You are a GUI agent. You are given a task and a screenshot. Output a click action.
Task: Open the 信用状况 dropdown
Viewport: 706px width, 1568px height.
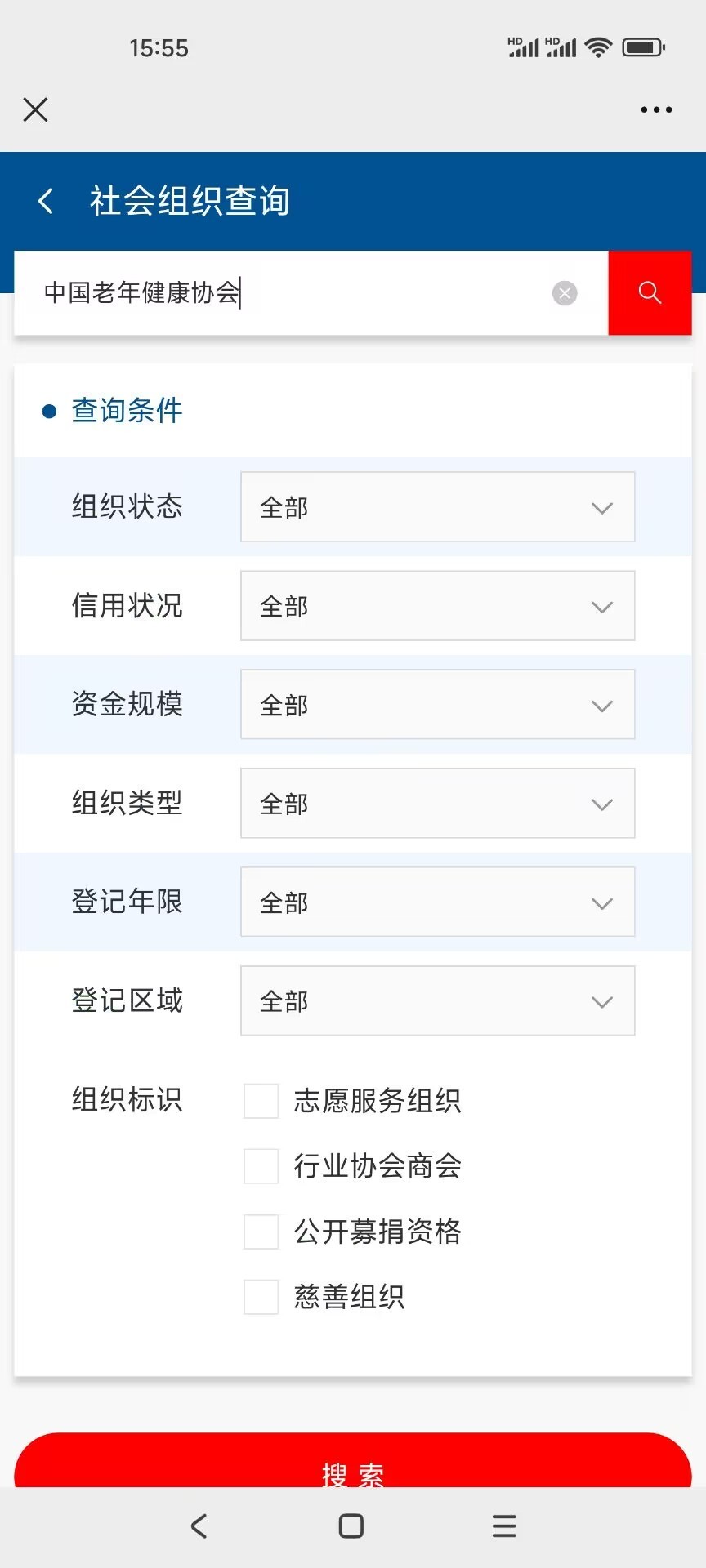[437, 606]
